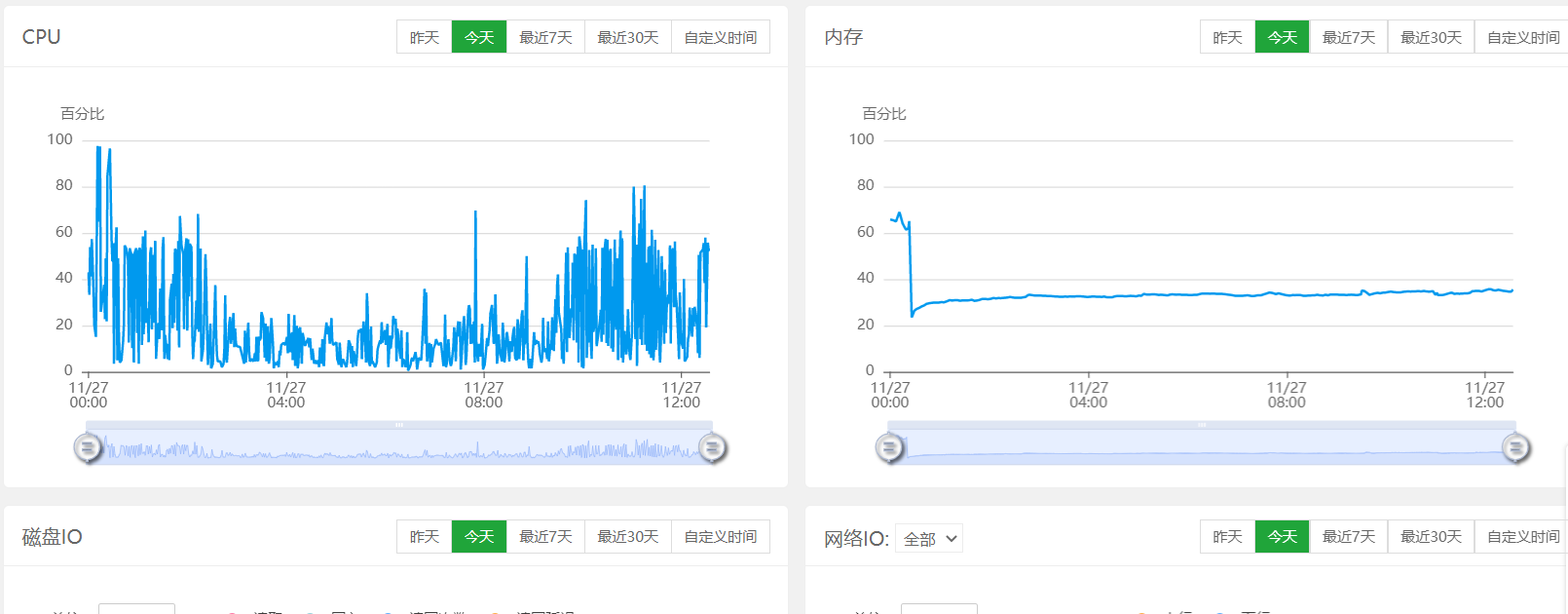
Task: Switch CPU chart to 最近30天
Action: click(628, 37)
